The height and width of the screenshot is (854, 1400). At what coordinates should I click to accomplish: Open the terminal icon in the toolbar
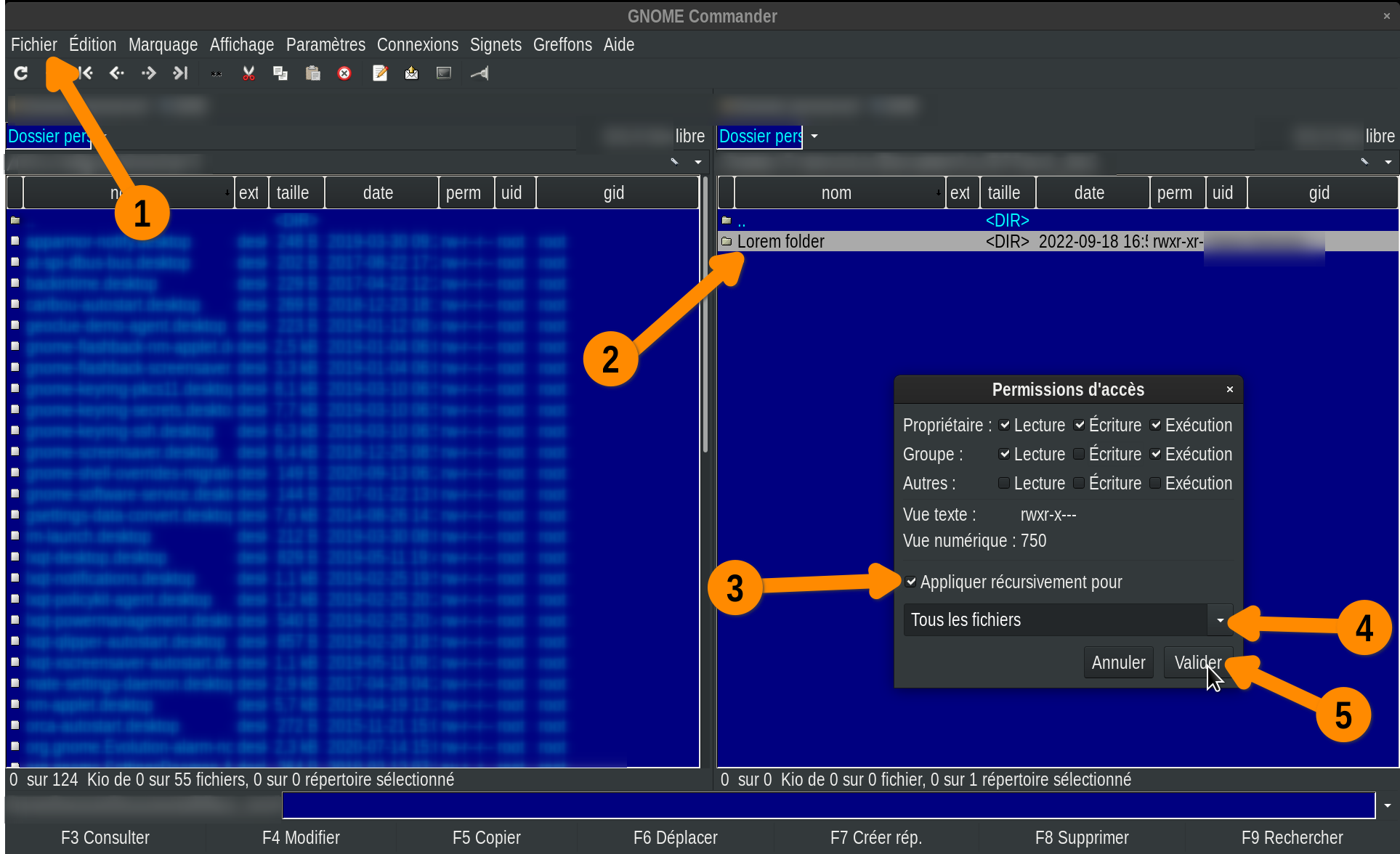[x=443, y=73]
